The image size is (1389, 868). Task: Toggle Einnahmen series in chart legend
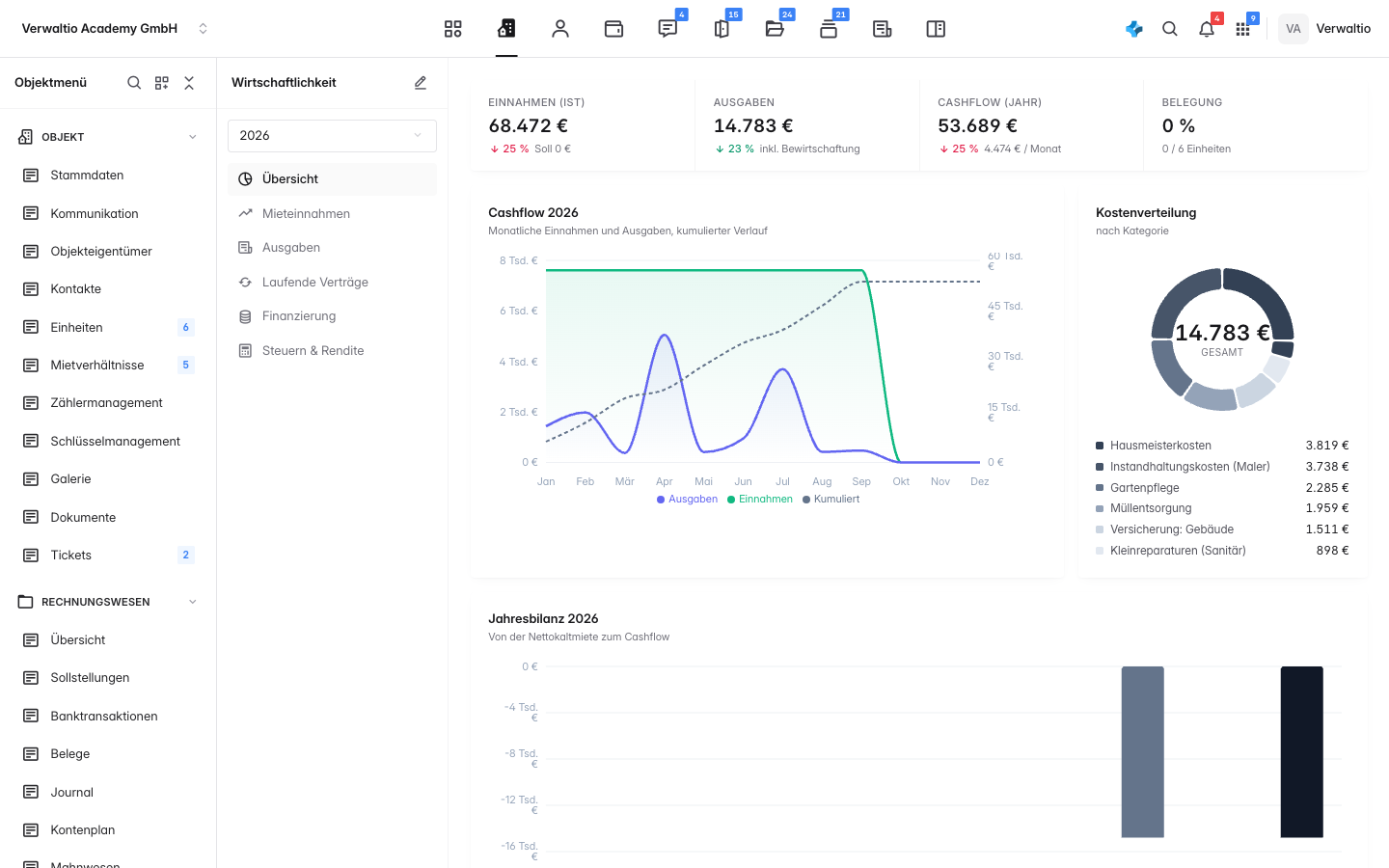tap(760, 500)
